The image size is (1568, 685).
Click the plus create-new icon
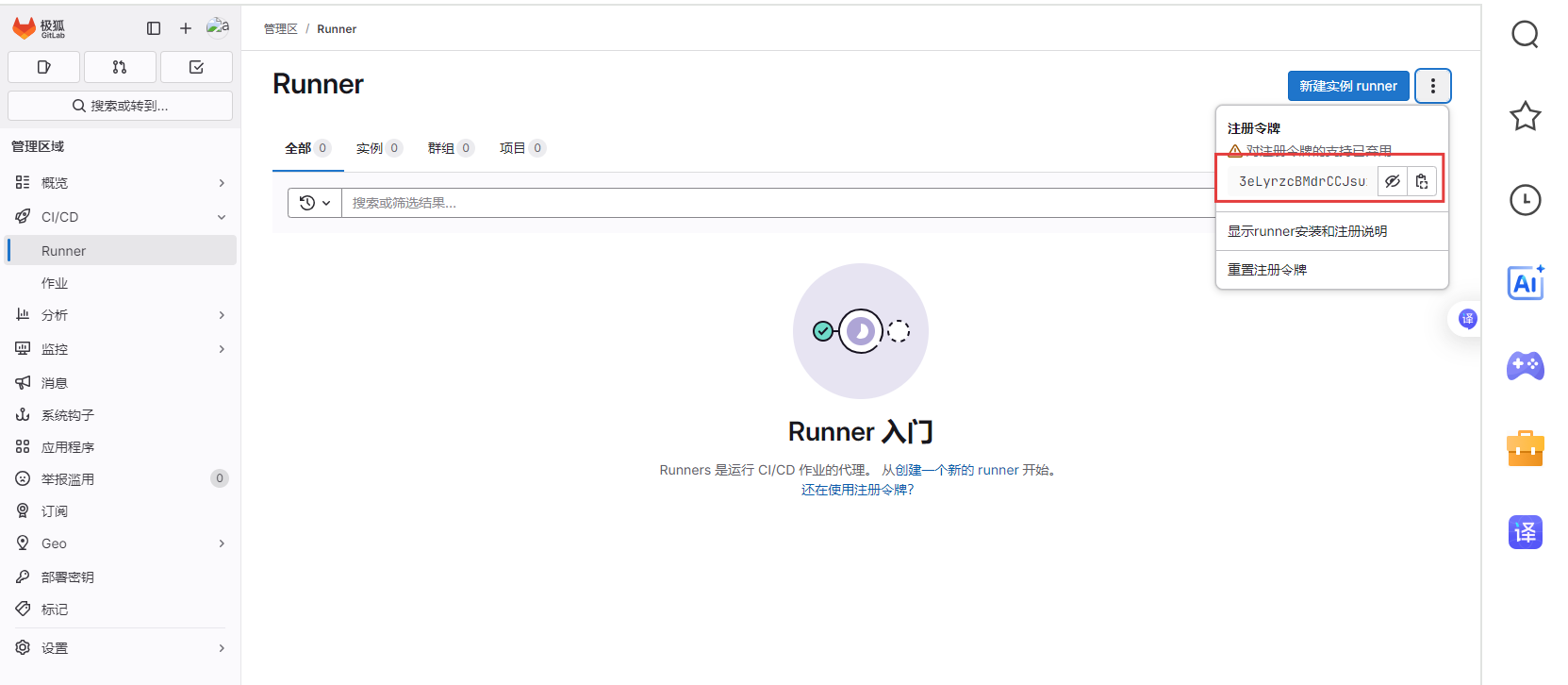tap(186, 28)
